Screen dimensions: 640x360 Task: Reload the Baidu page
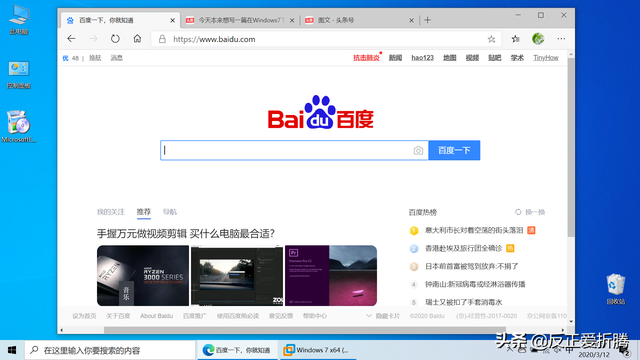click(115, 39)
